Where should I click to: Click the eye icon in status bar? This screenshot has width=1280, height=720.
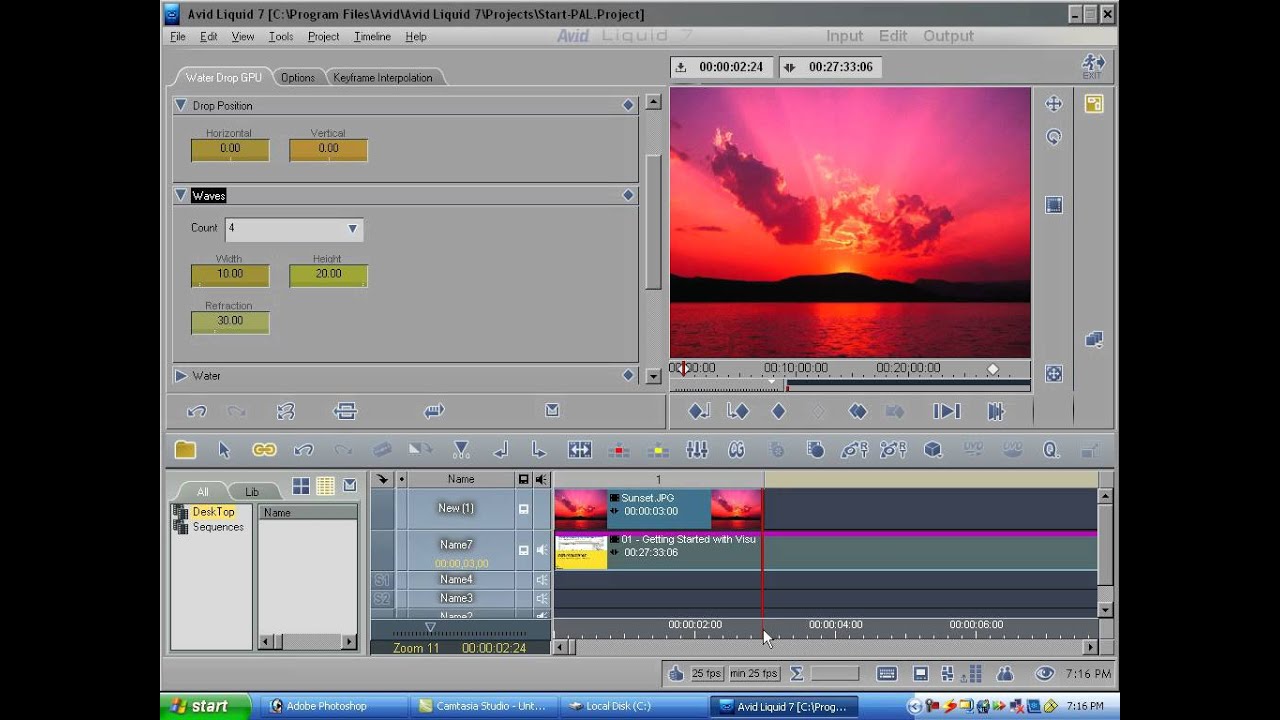(1044, 674)
